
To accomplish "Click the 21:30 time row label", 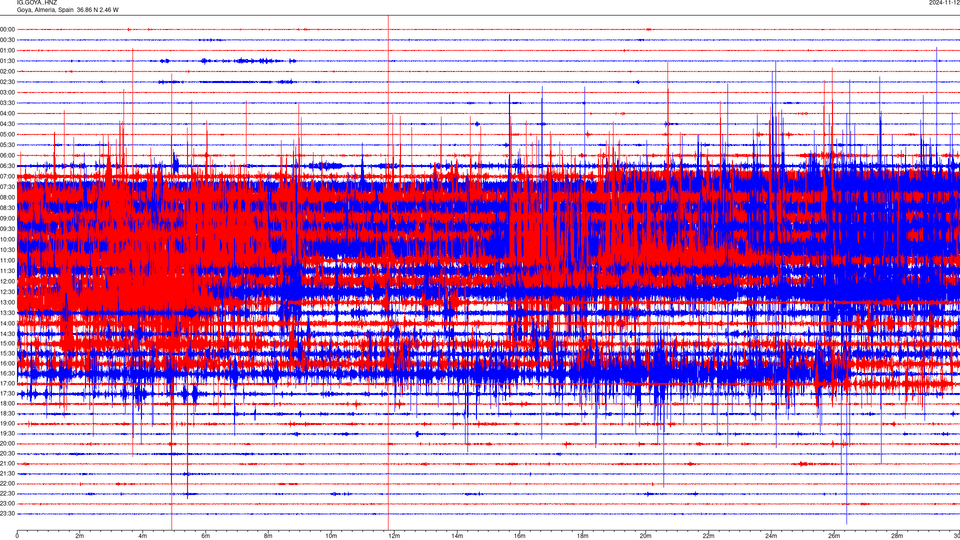I will point(8,474).
